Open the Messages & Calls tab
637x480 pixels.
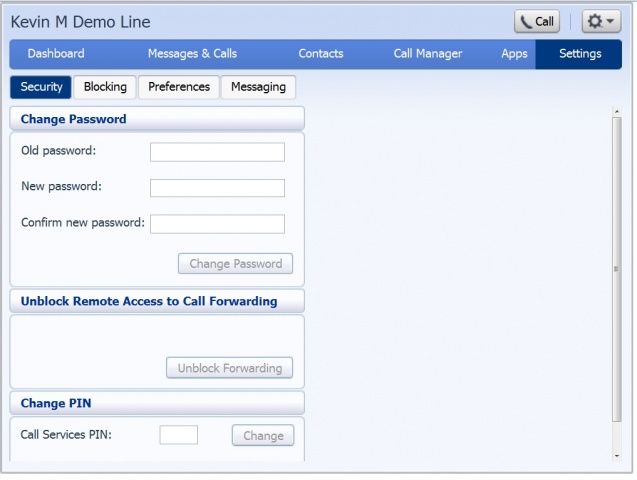pos(192,54)
